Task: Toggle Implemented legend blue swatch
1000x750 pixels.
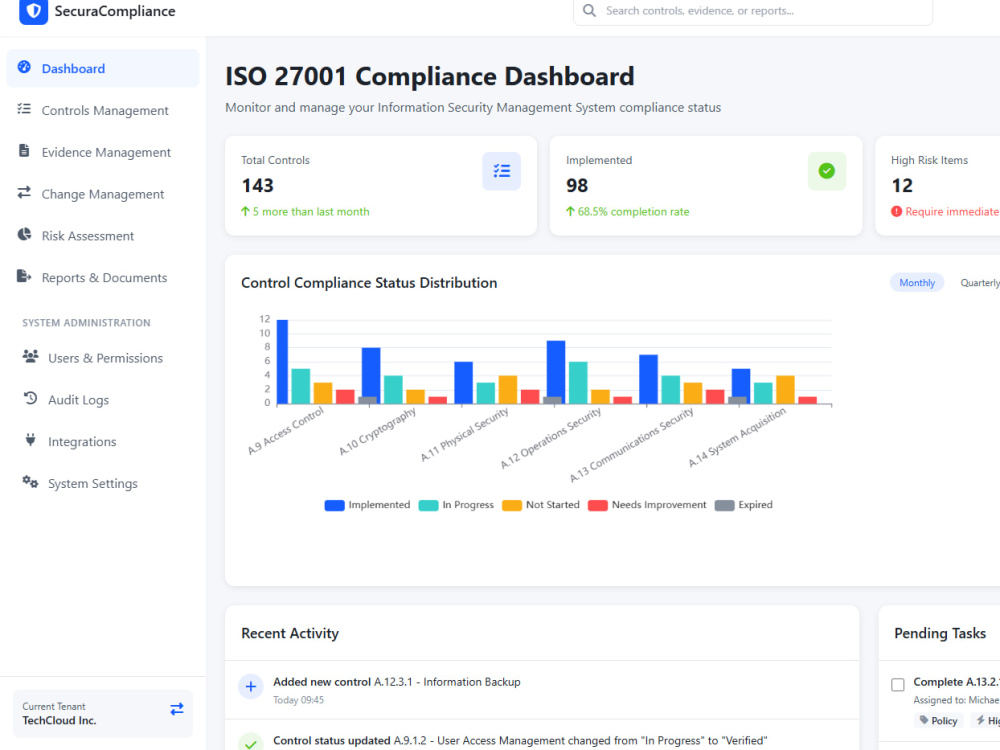Action: click(334, 505)
